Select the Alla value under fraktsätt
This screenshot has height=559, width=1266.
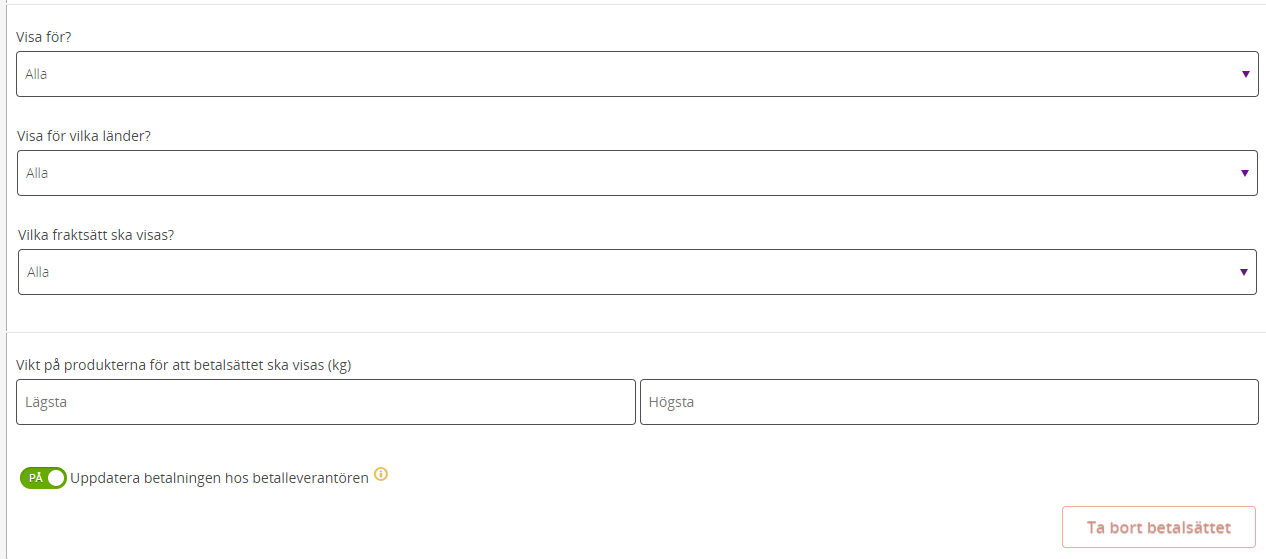[38, 272]
